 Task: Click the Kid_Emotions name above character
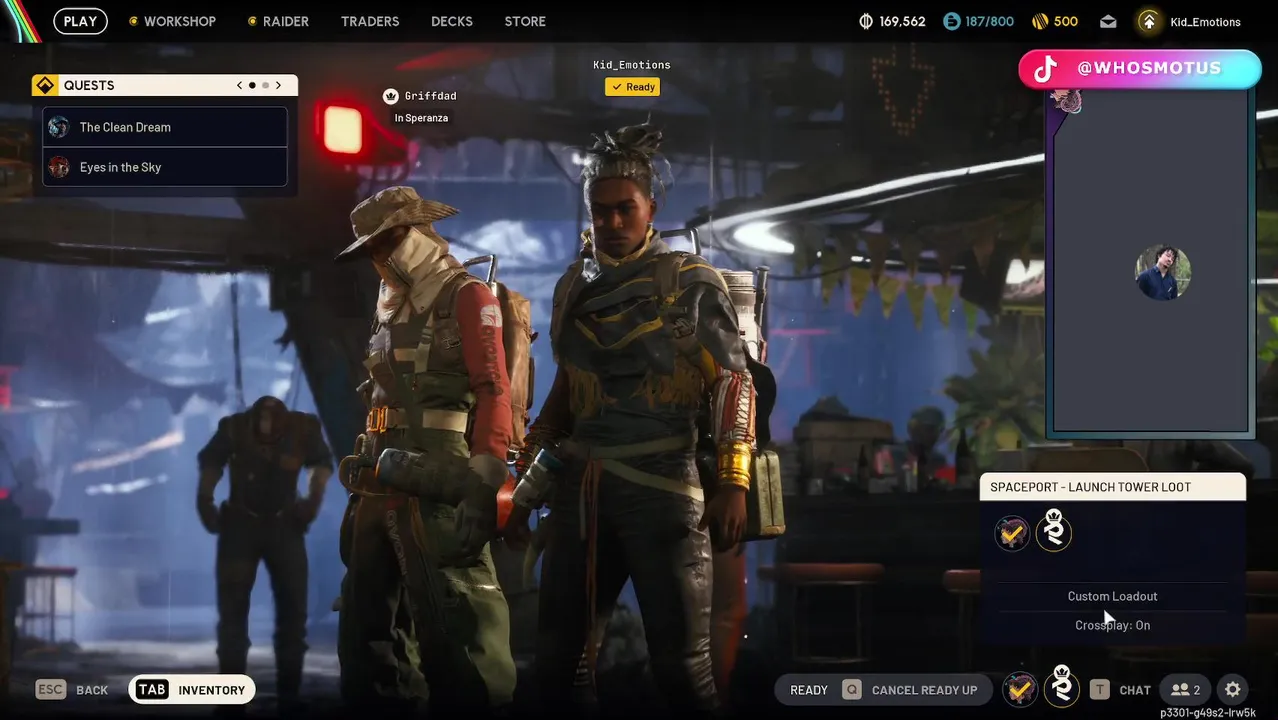tap(632, 65)
